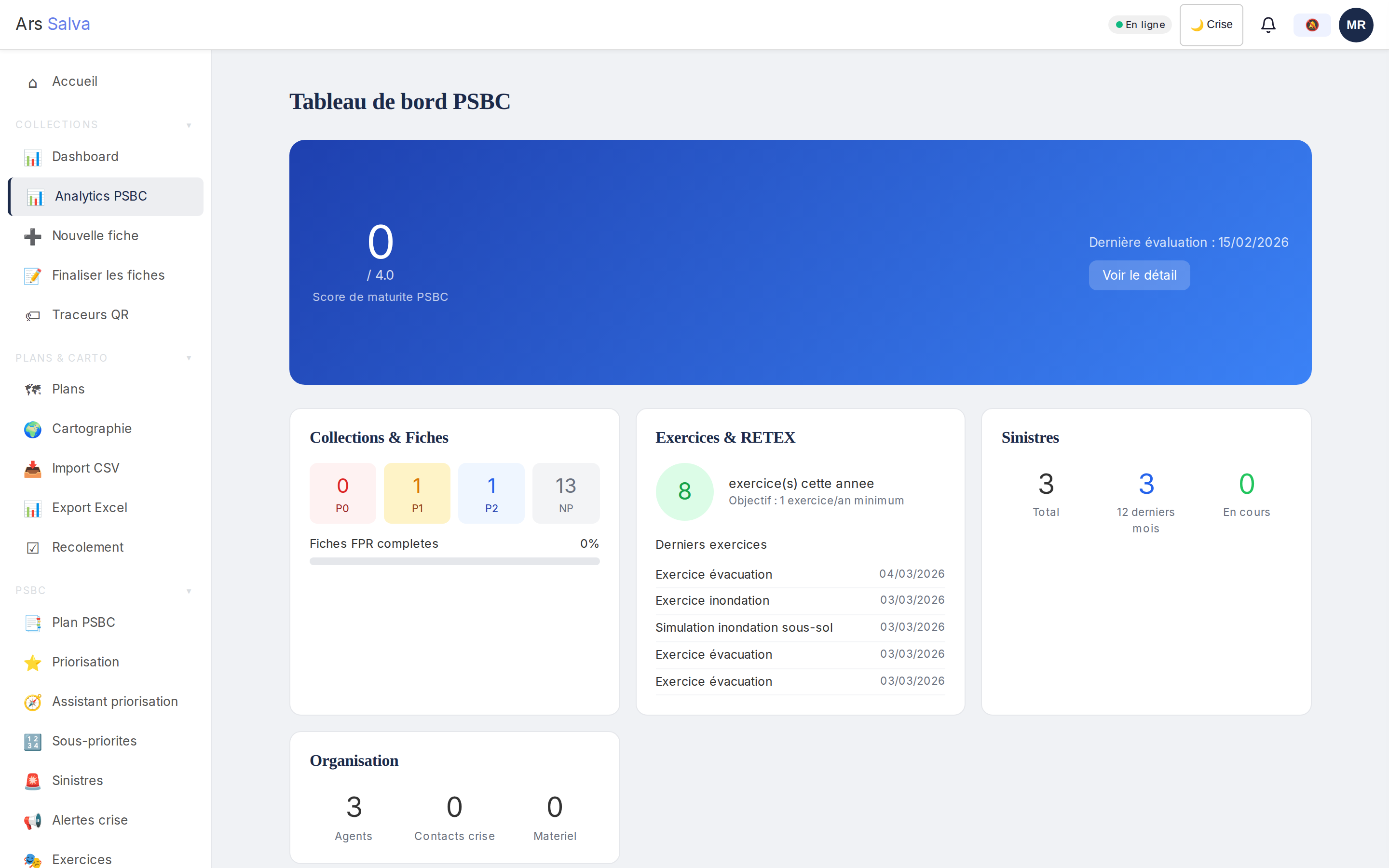Click the grey NP count tile

tap(566, 493)
